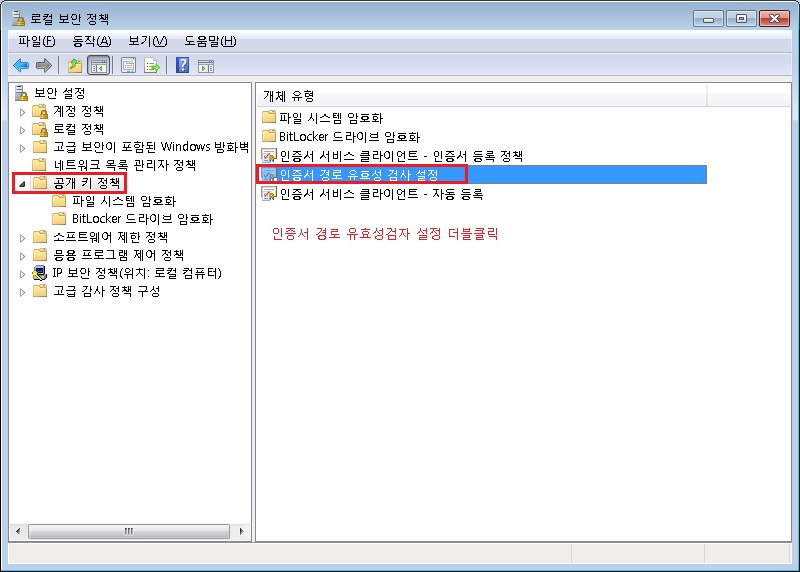
Task: Expand the IP 보안 정책 node
Action: tap(22, 274)
